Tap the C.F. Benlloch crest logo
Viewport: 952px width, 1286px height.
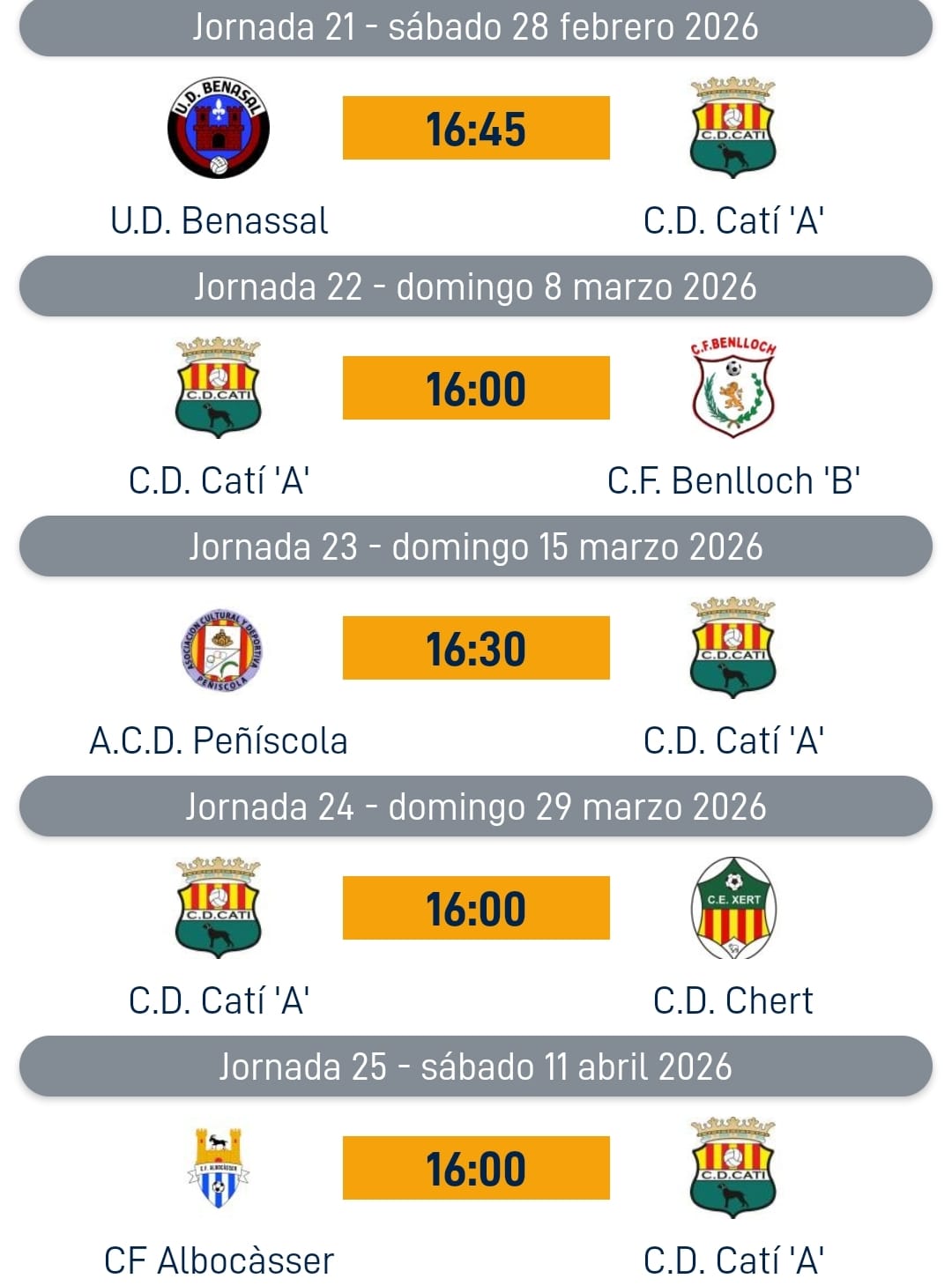tap(733, 387)
